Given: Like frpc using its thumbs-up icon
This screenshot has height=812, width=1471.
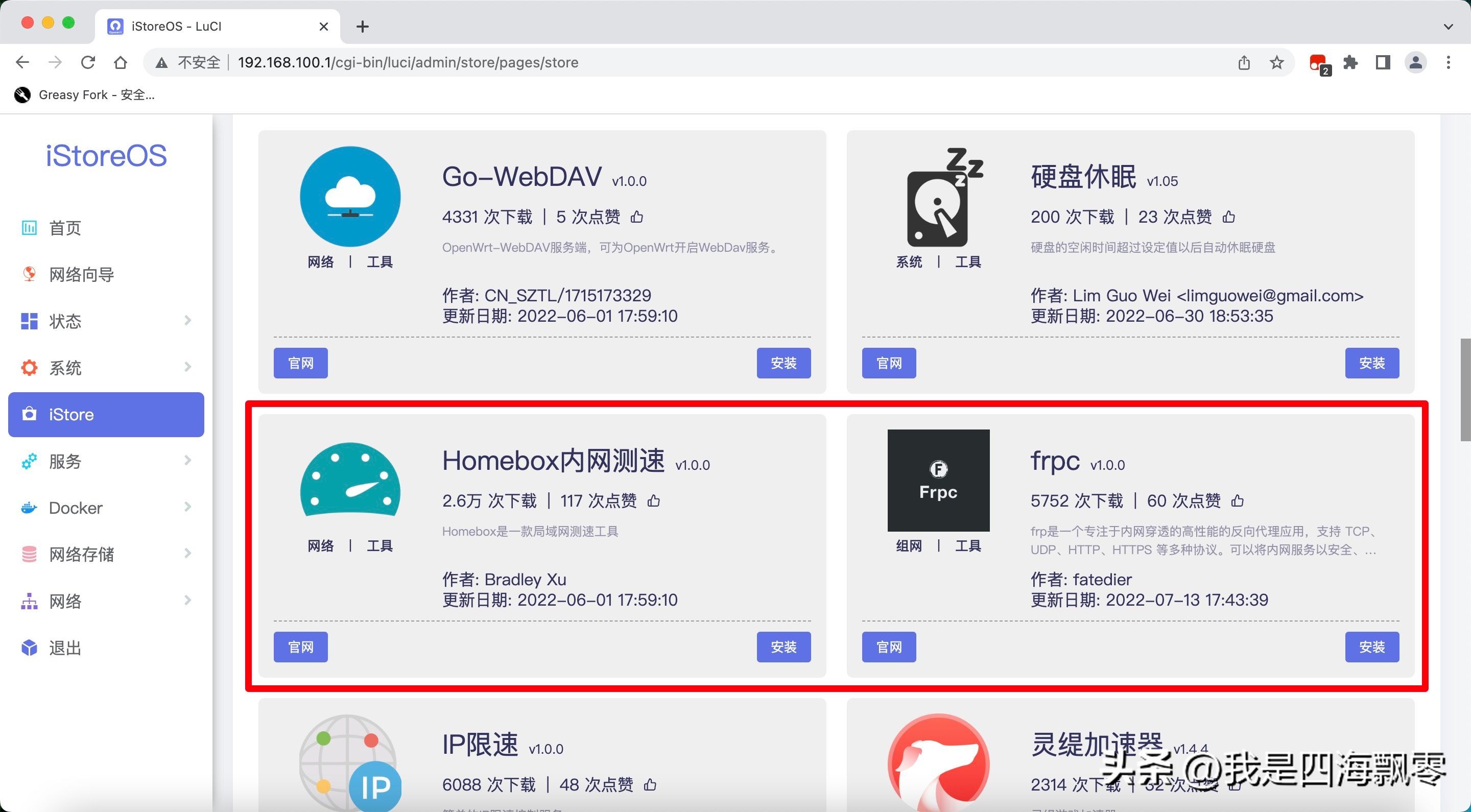Looking at the screenshot, I should pos(1238,501).
